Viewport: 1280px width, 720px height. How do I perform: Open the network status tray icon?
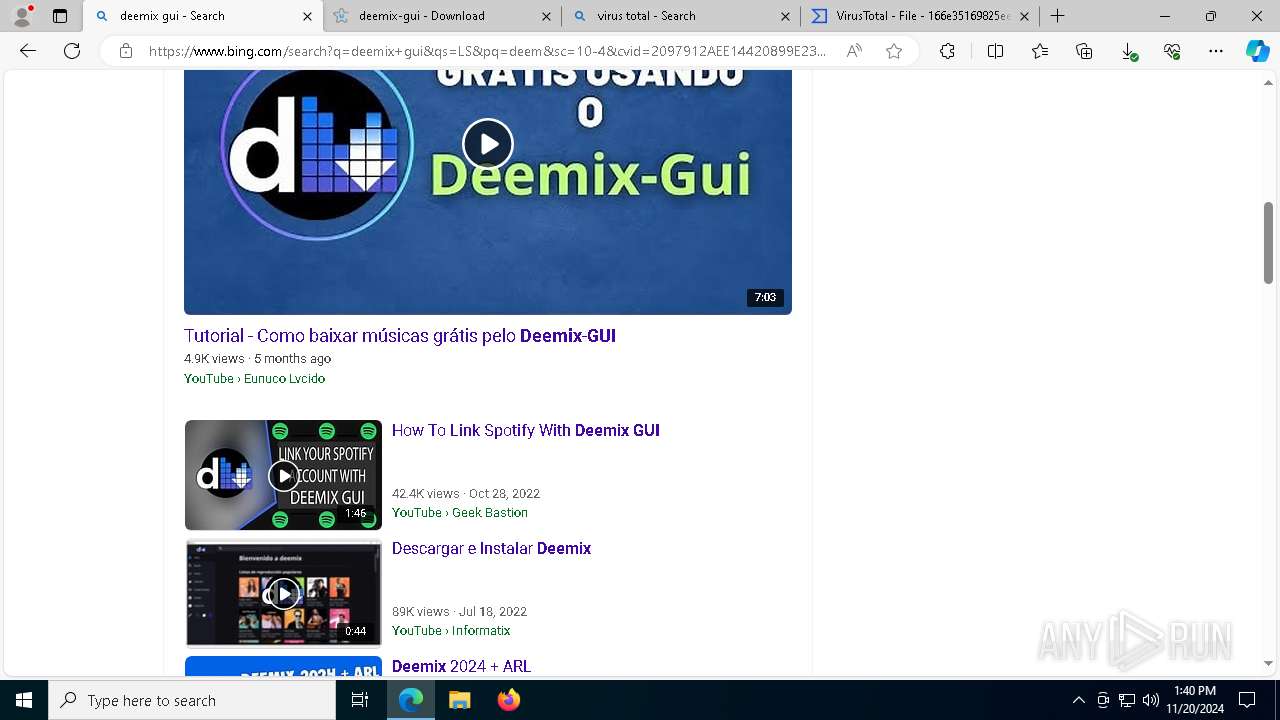tap(1127, 700)
